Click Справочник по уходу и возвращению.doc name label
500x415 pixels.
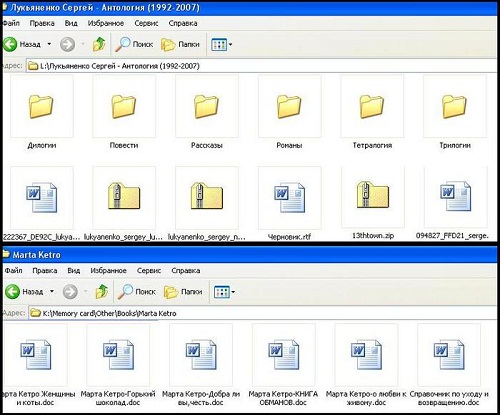tap(449, 398)
